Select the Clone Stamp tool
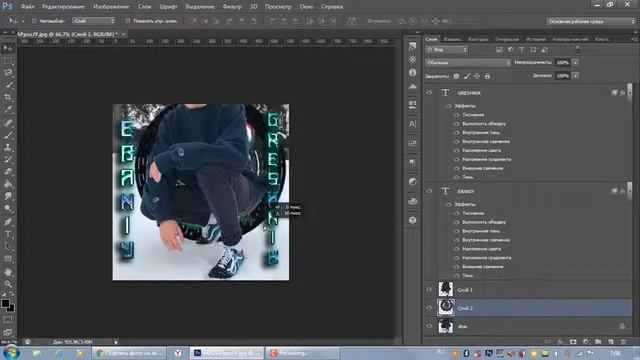 coord(8,147)
